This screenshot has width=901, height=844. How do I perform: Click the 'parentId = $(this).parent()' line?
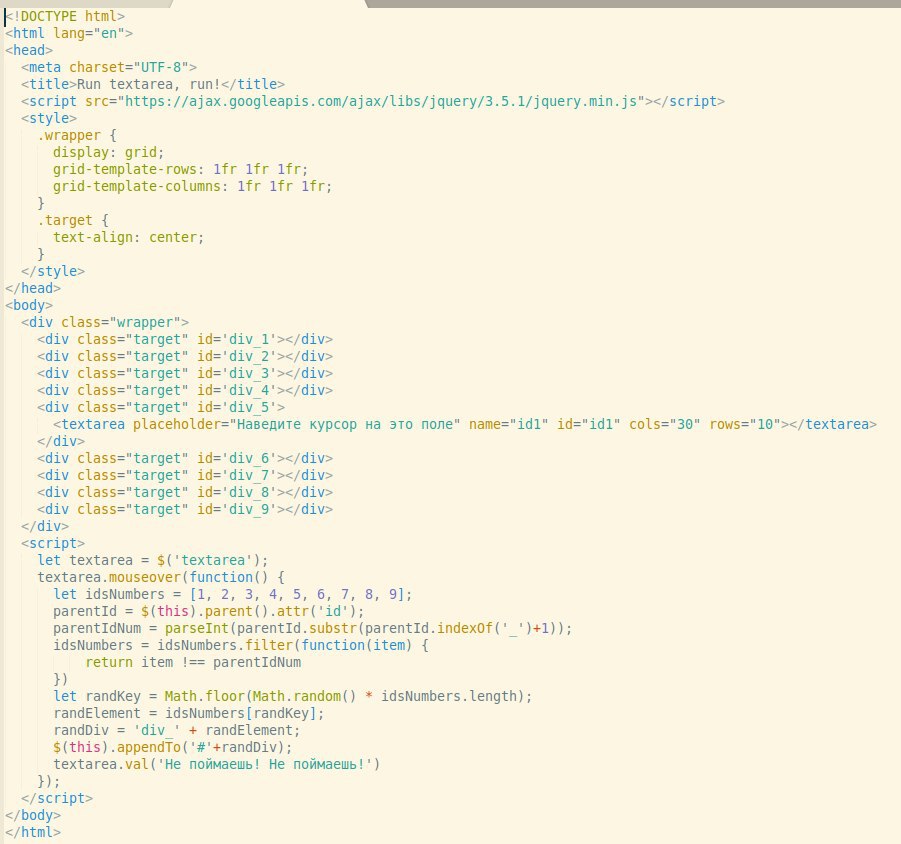(209, 611)
